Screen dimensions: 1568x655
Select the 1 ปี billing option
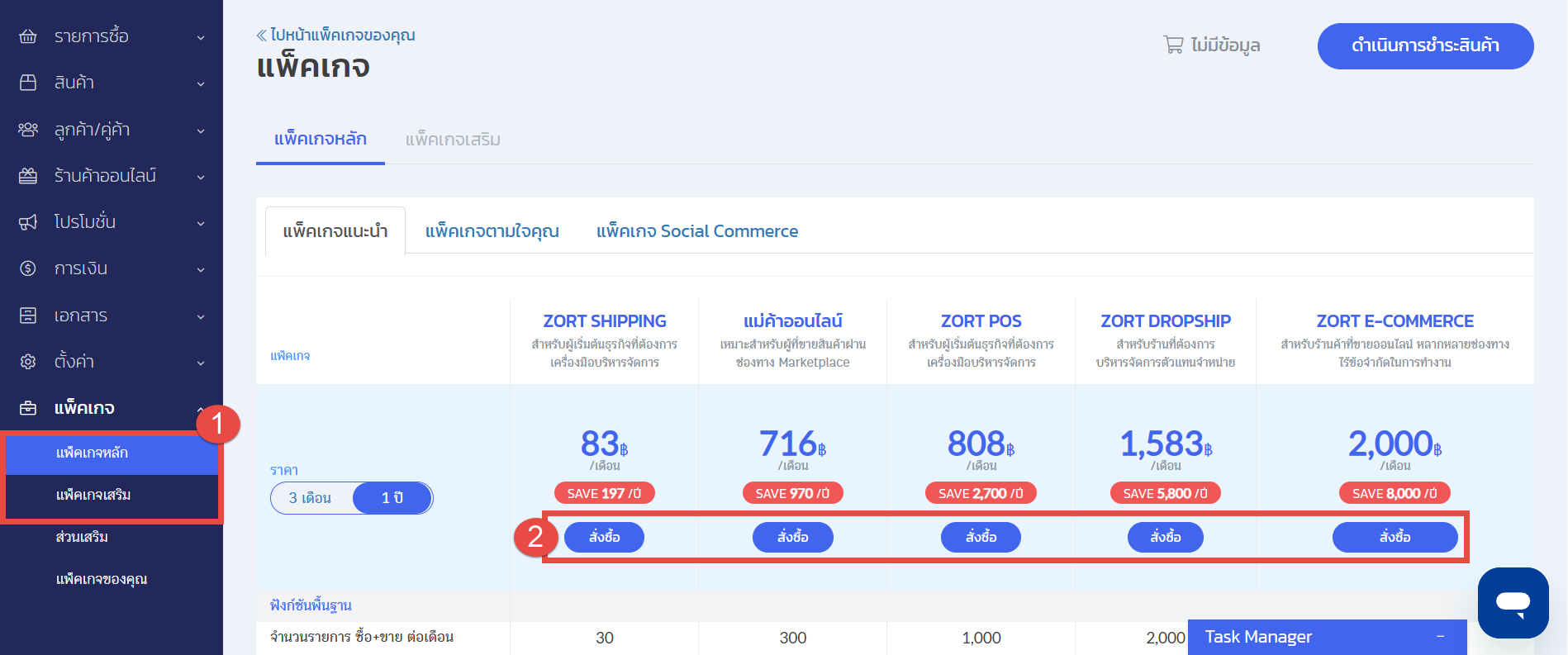click(392, 498)
